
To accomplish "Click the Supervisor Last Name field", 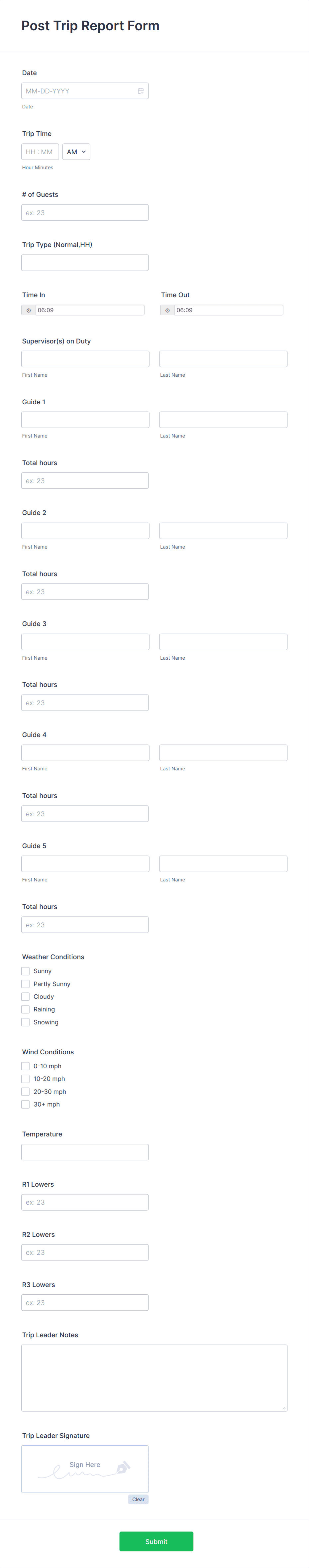I will coord(223,358).
